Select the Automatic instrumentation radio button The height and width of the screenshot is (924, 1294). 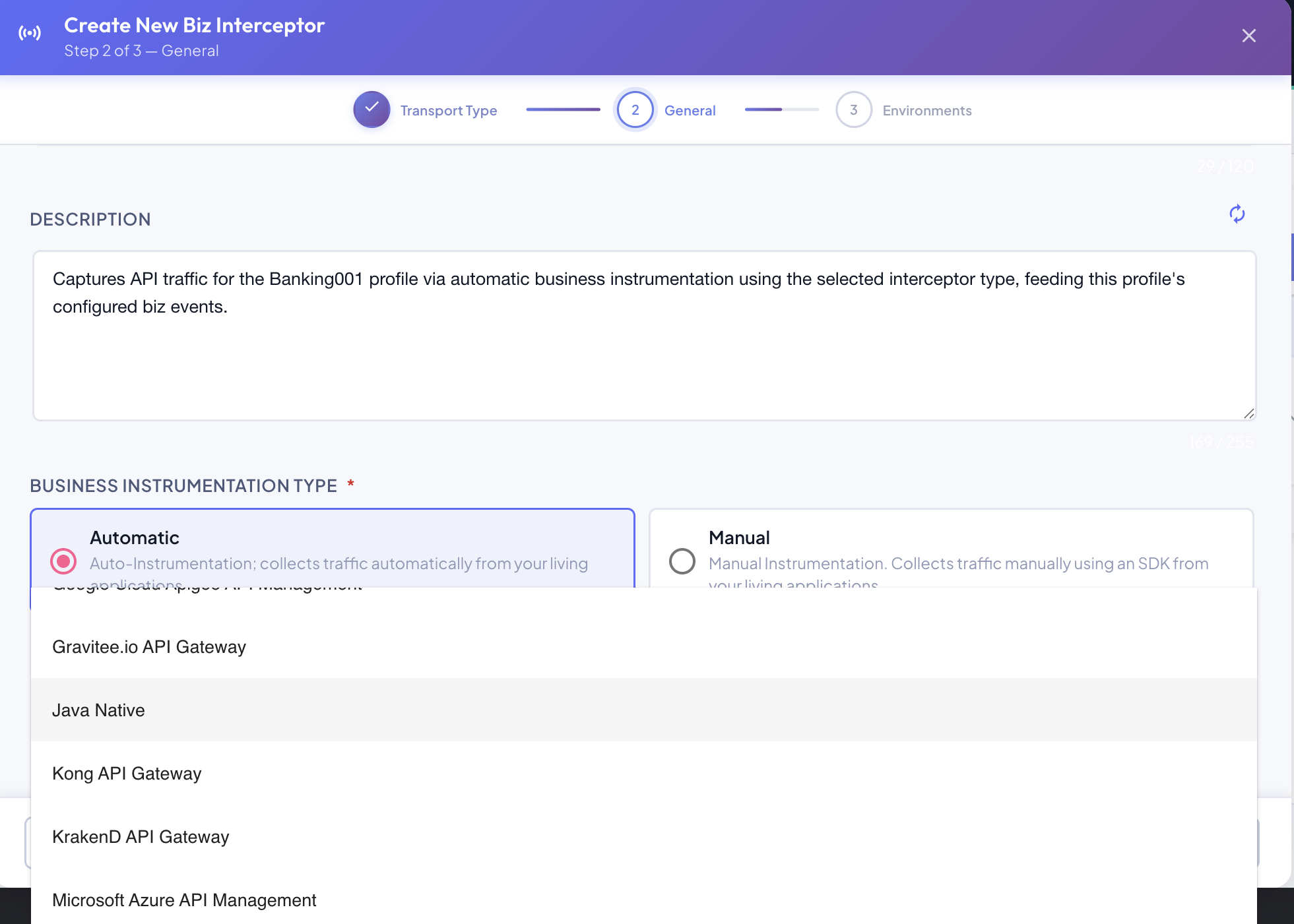pyautogui.click(x=63, y=561)
